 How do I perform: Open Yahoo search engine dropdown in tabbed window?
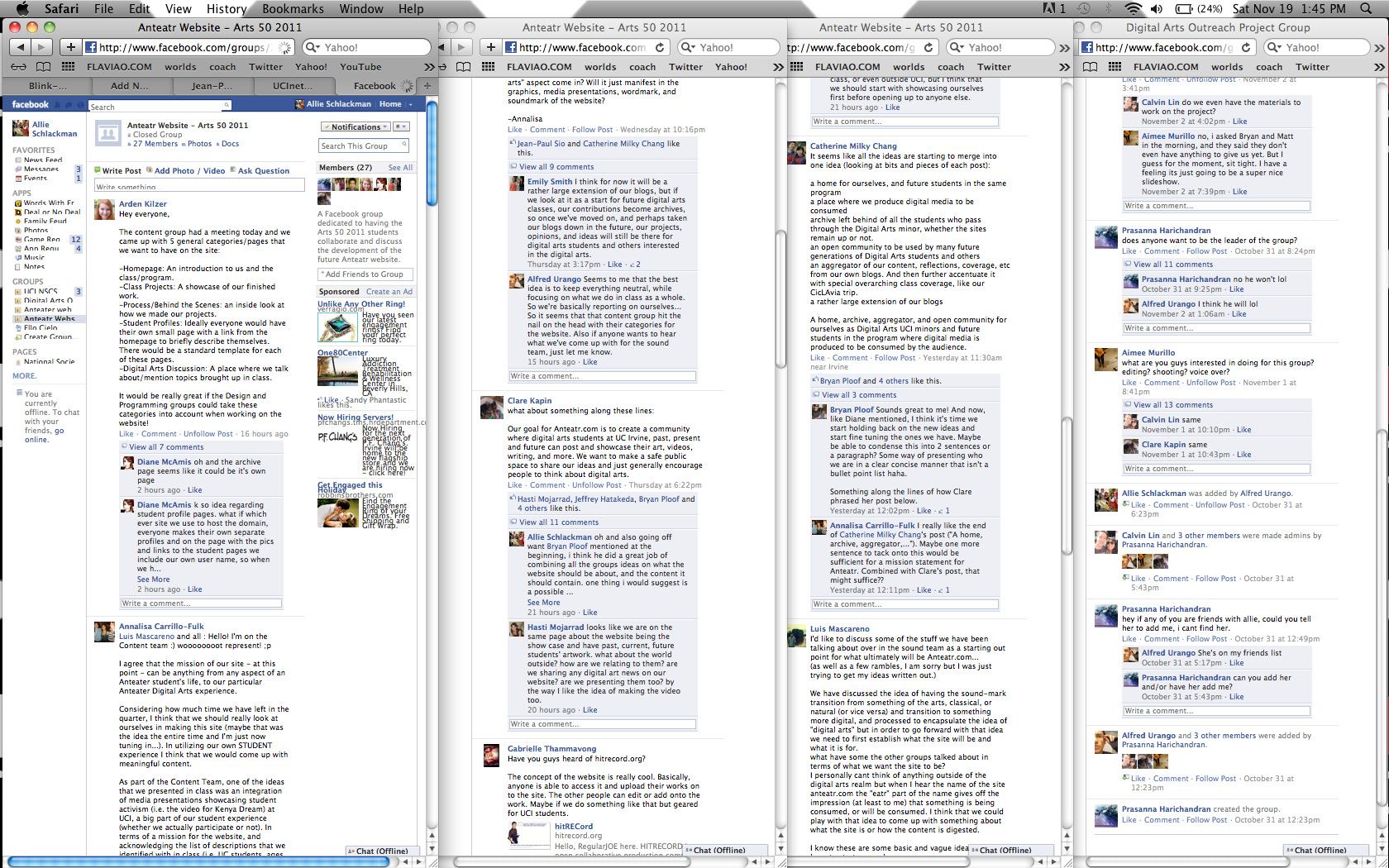coord(313,47)
